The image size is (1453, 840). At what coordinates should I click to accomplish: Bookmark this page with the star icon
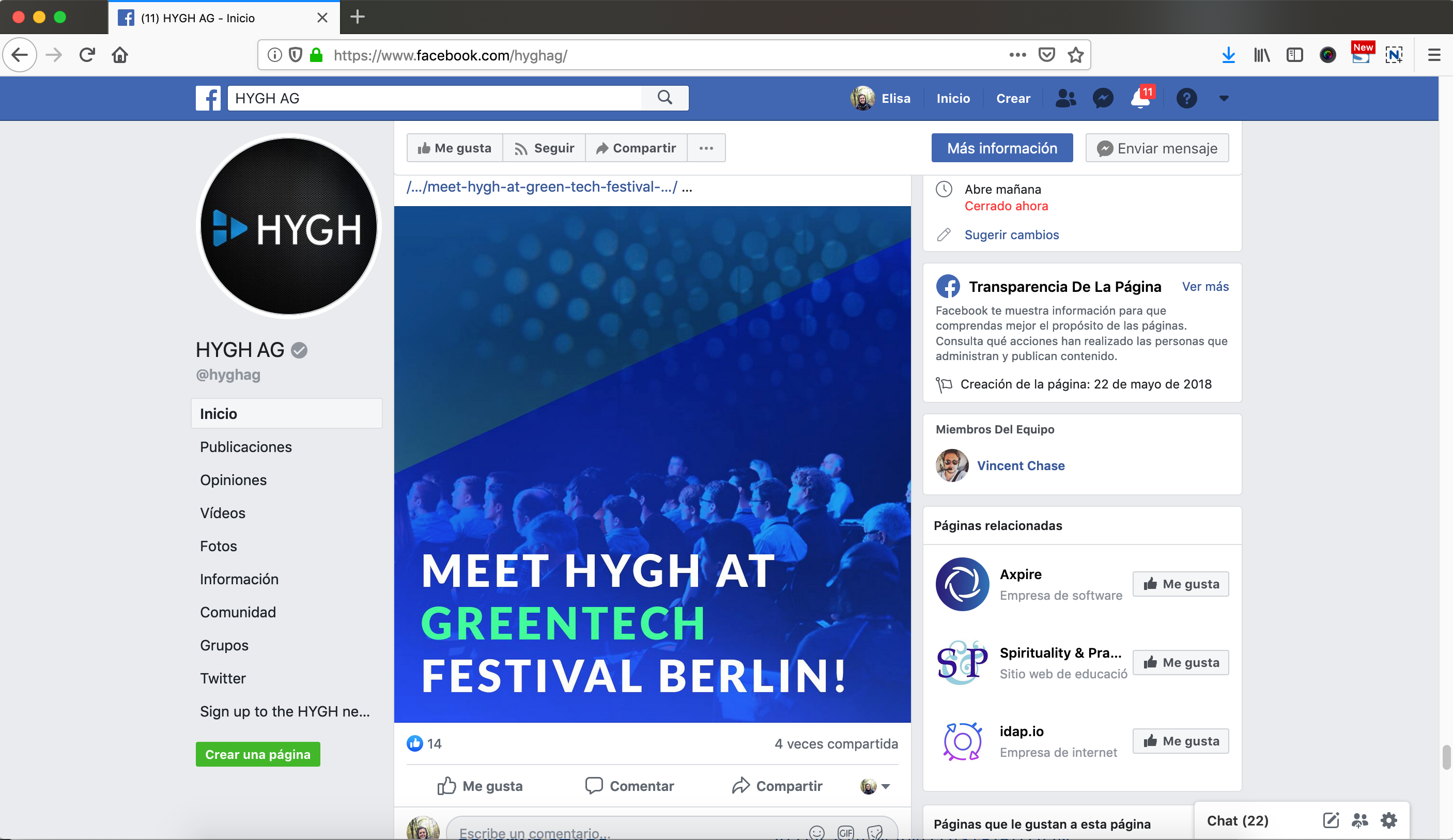point(1076,55)
